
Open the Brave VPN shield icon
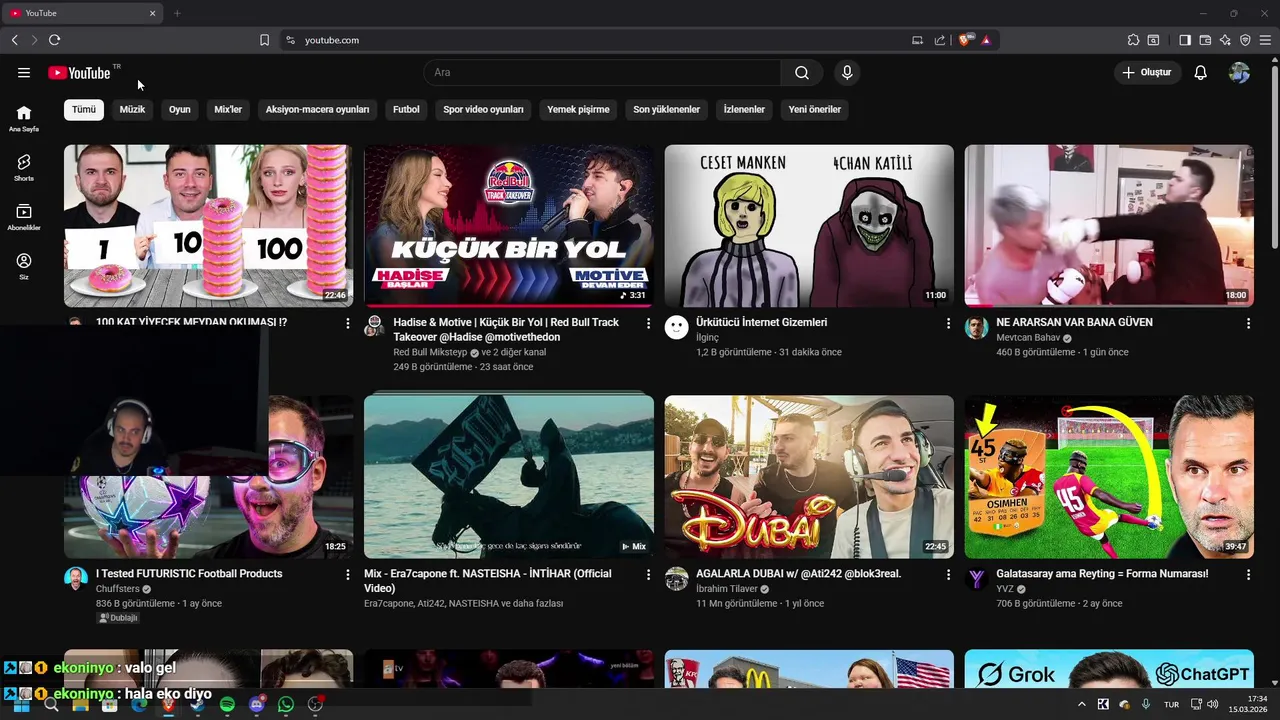tap(1245, 40)
